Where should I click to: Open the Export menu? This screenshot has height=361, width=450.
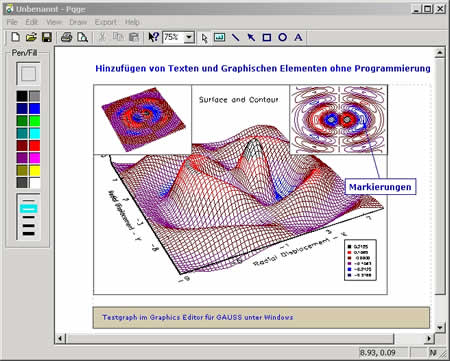(x=106, y=22)
